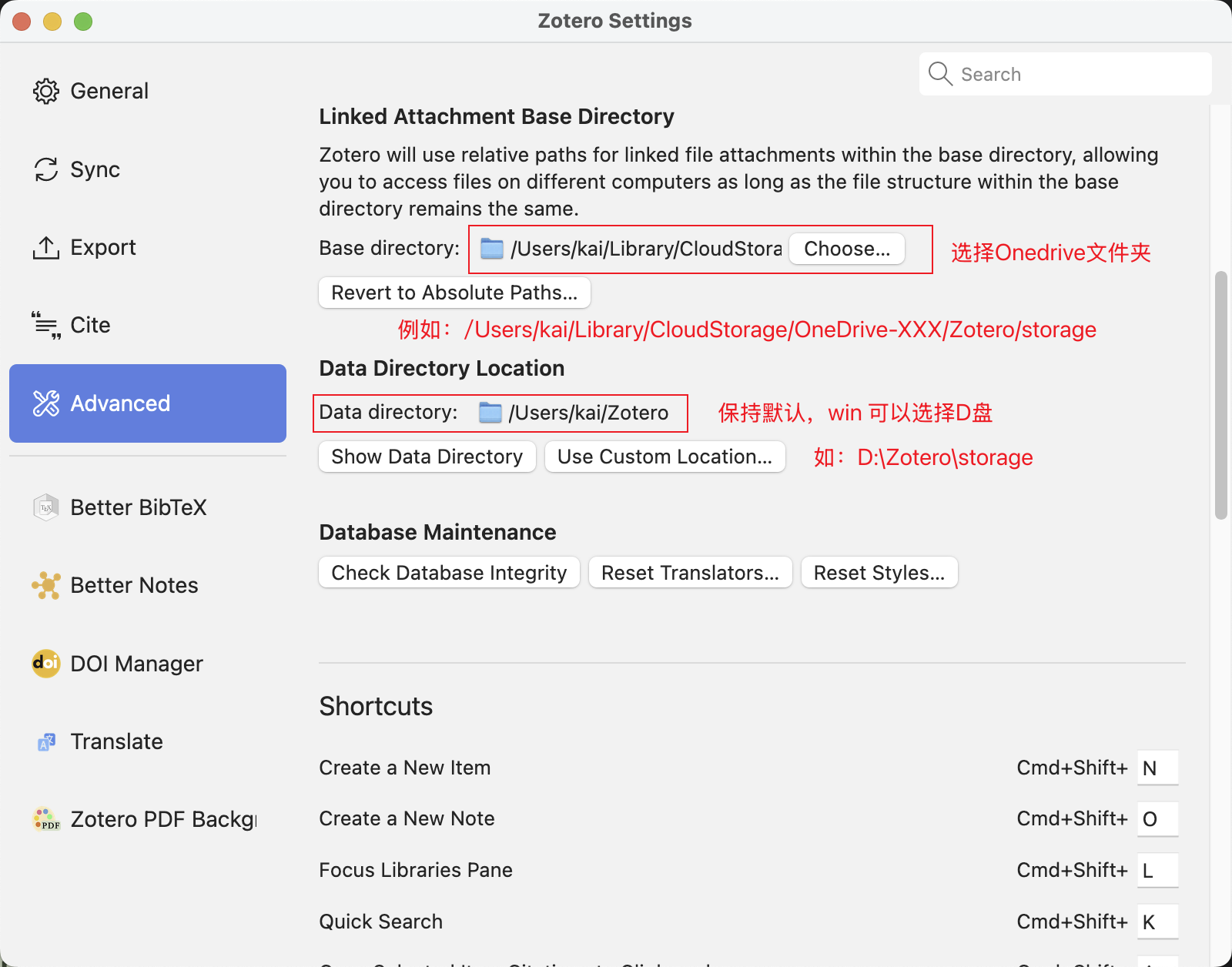Image resolution: width=1232 pixels, height=967 pixels.
Task: Click the Focus Libraries Pane label
Action: pyautogui.click(x=416, y=870)
